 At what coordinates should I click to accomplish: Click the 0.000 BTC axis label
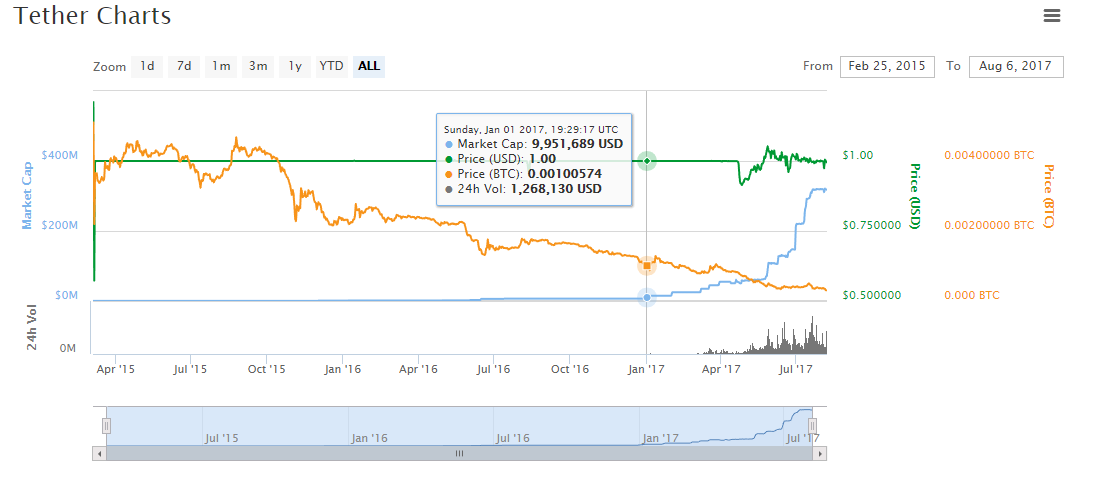click(x=972, y=295)
